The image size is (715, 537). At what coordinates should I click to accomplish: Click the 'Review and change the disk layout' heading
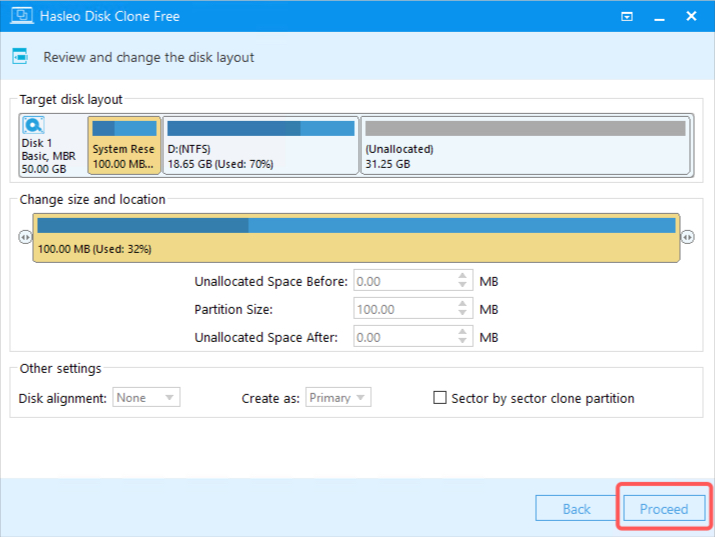pos(149,57)
